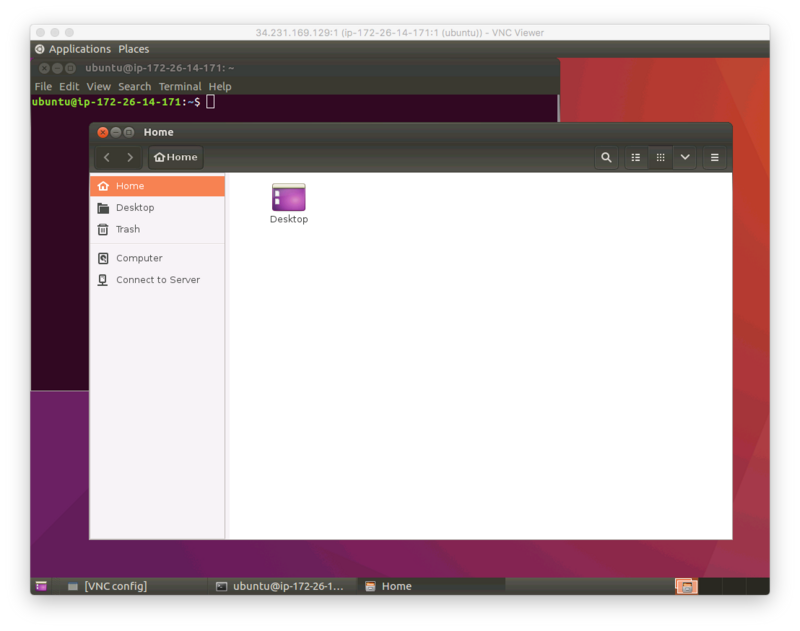This screenshot has width=800, height=631.
Task: Click the forward navigation arrow in Files
Action: click(130, 157)
